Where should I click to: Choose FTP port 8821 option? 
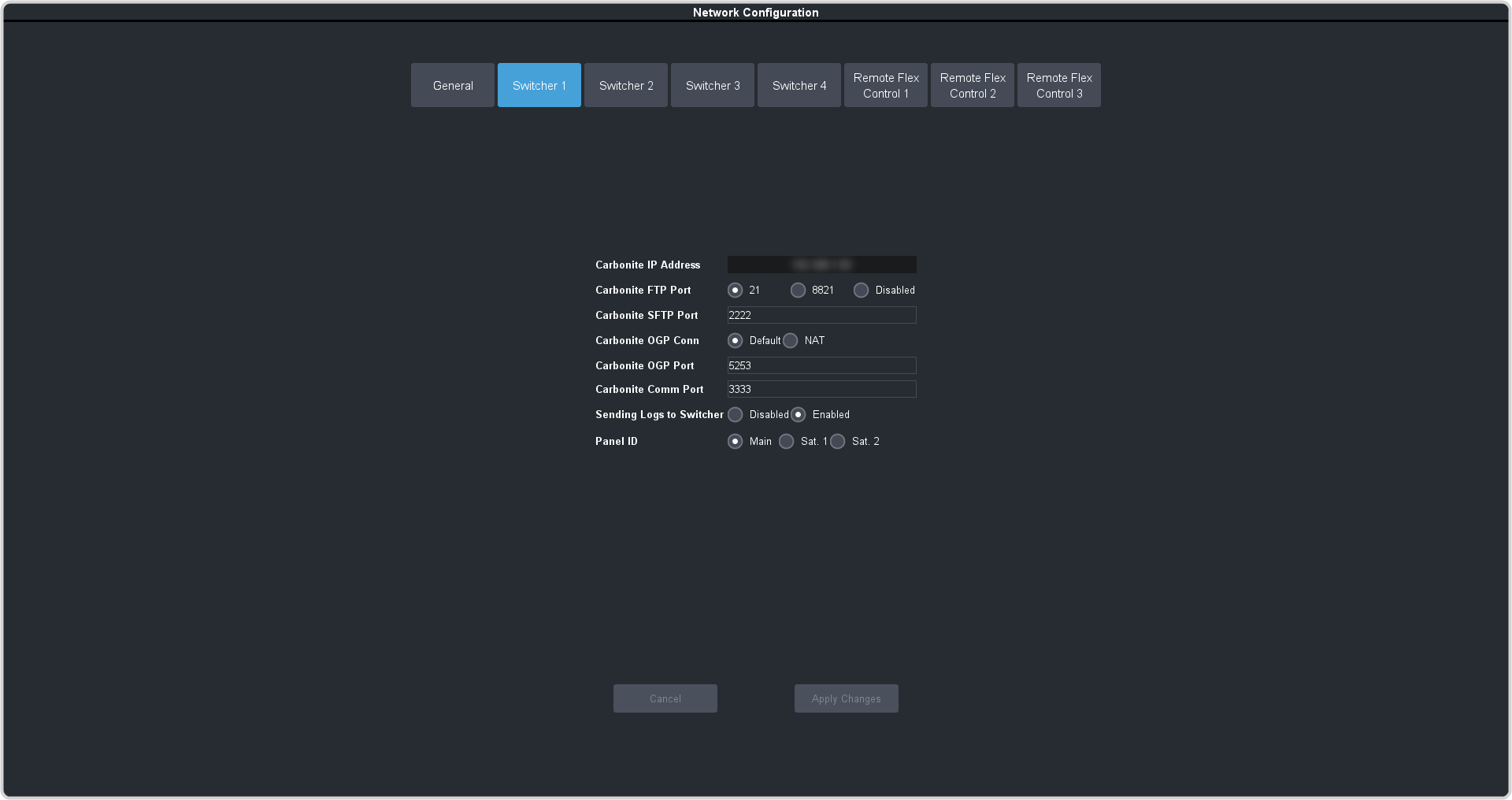click(798, 290)
